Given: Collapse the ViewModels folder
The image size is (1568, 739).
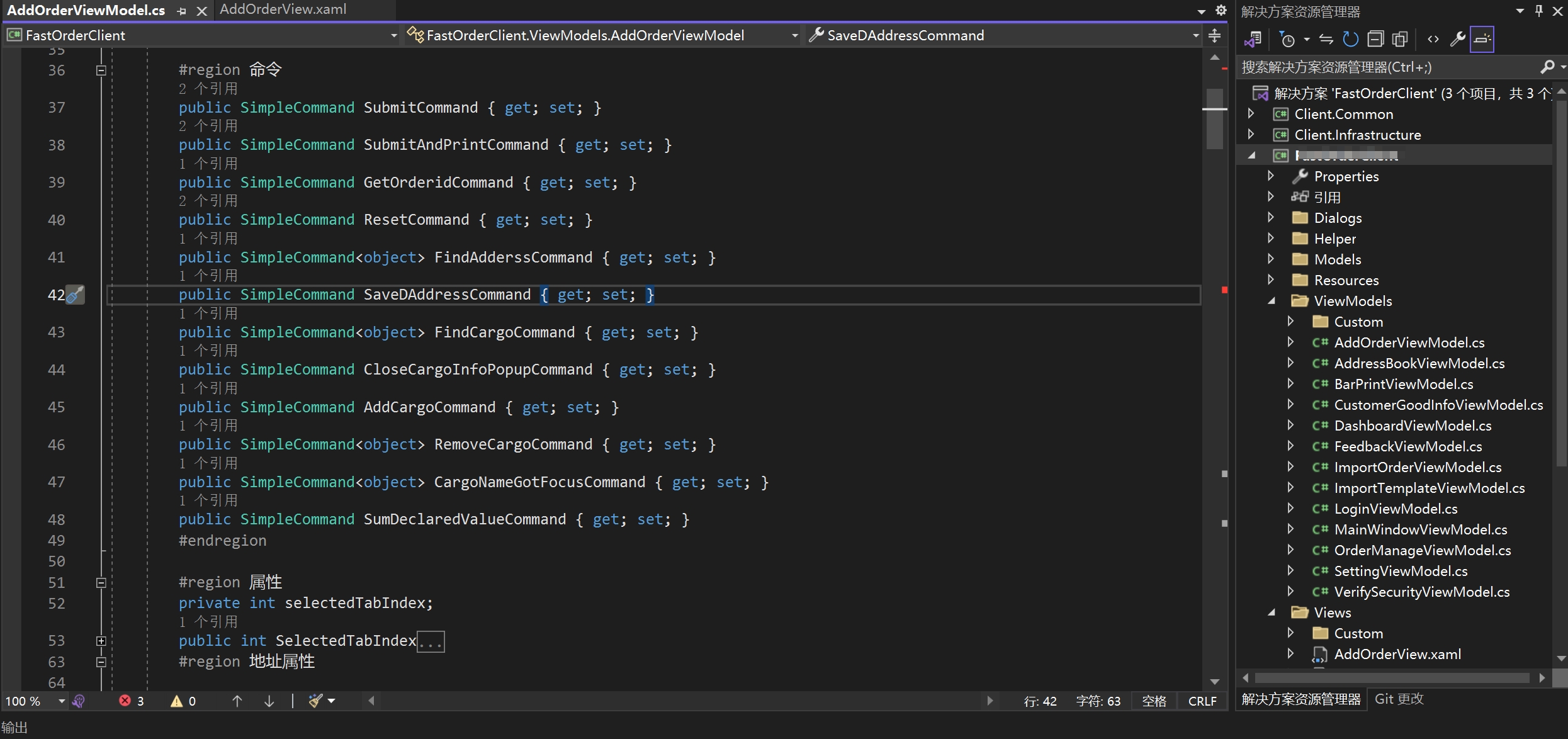Looking at the screenshot, I should (x=1272, y=301).
